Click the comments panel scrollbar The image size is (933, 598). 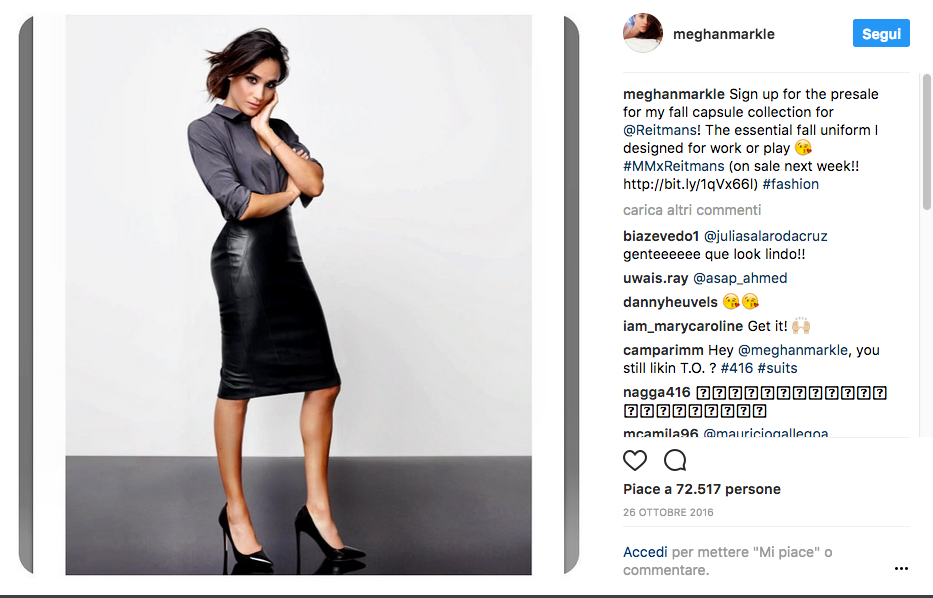(926, 142)
